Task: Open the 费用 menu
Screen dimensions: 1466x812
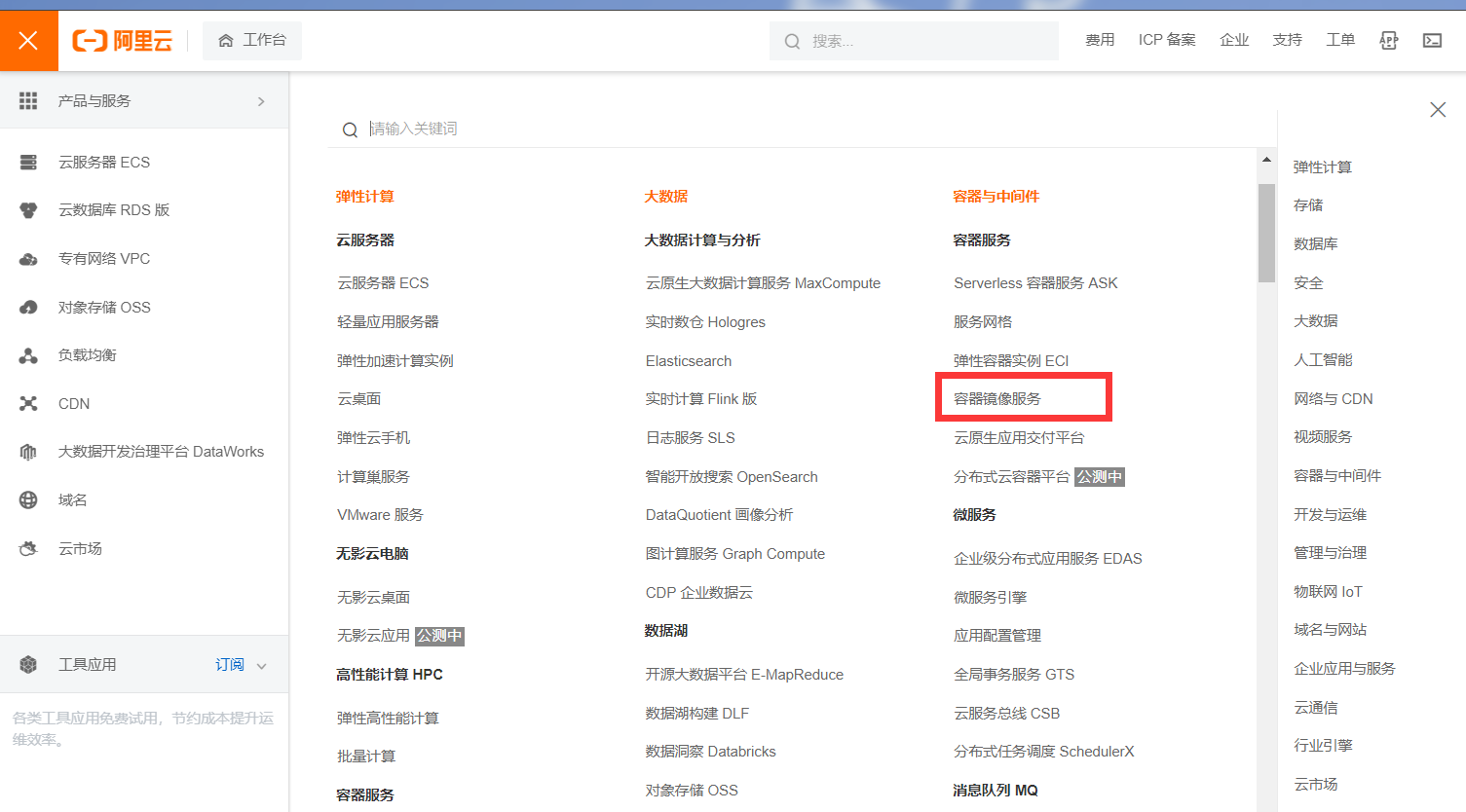Action: pyautogui.click(x=1100, y=40)
